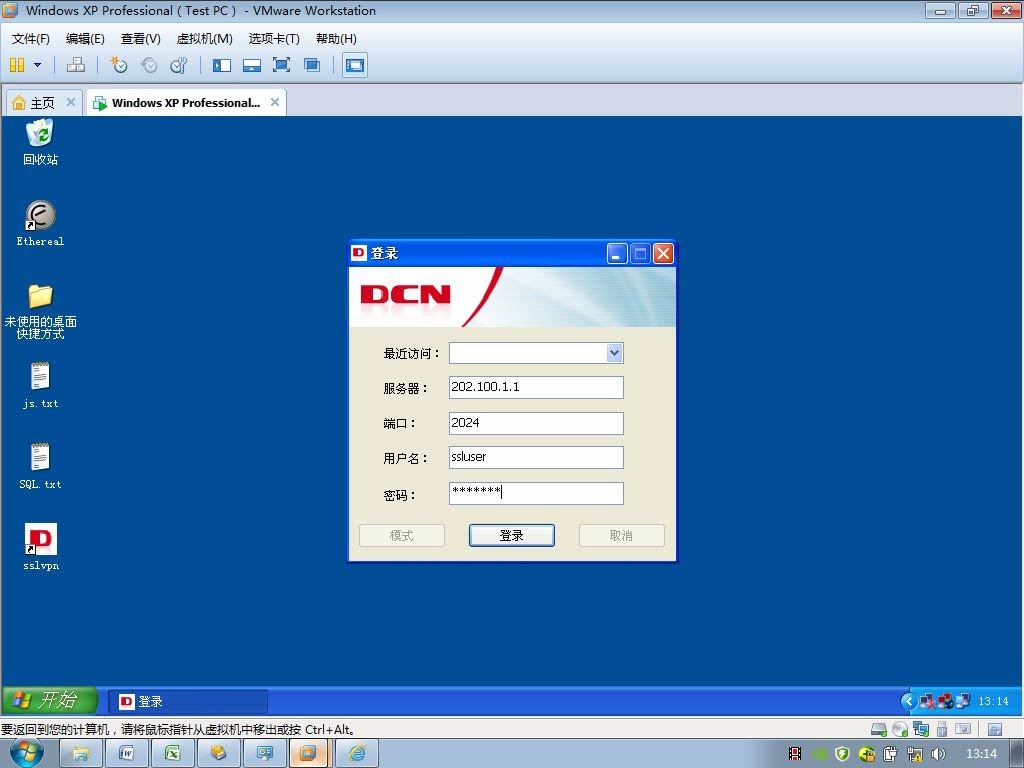Select the js.txt file icon
Screen dimensions: 1024x768
click(40, 385)
